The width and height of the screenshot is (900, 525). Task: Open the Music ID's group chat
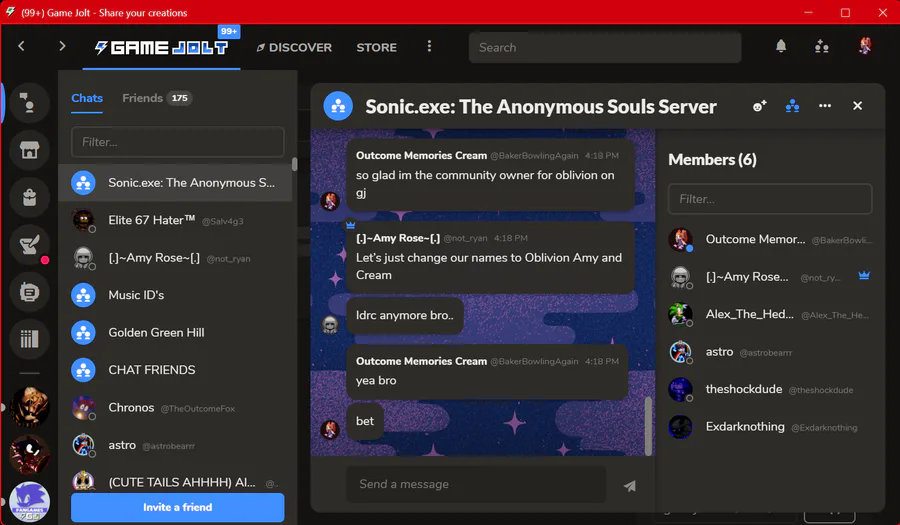tap(175, 295)
